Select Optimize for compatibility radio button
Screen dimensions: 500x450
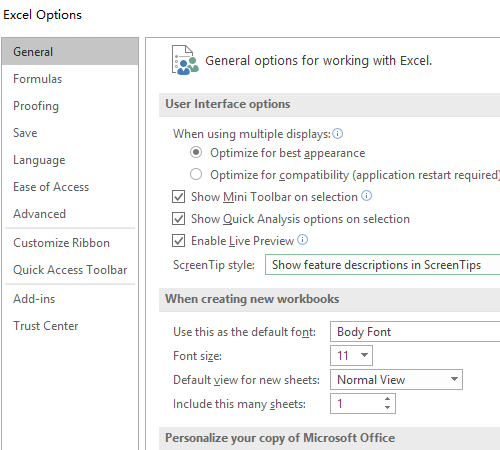(196, 174)
